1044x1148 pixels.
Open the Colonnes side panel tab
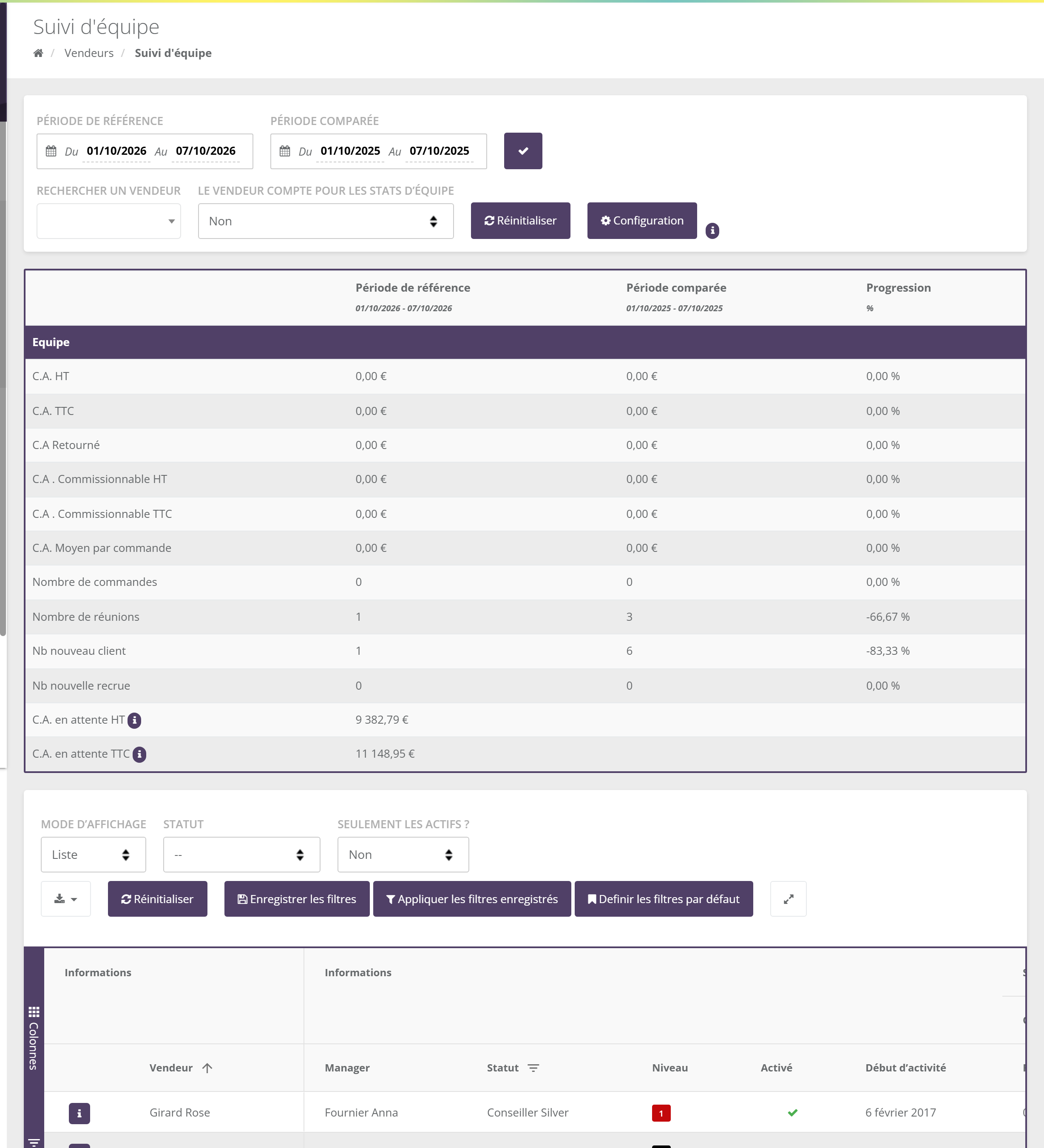click(34, 1039)
